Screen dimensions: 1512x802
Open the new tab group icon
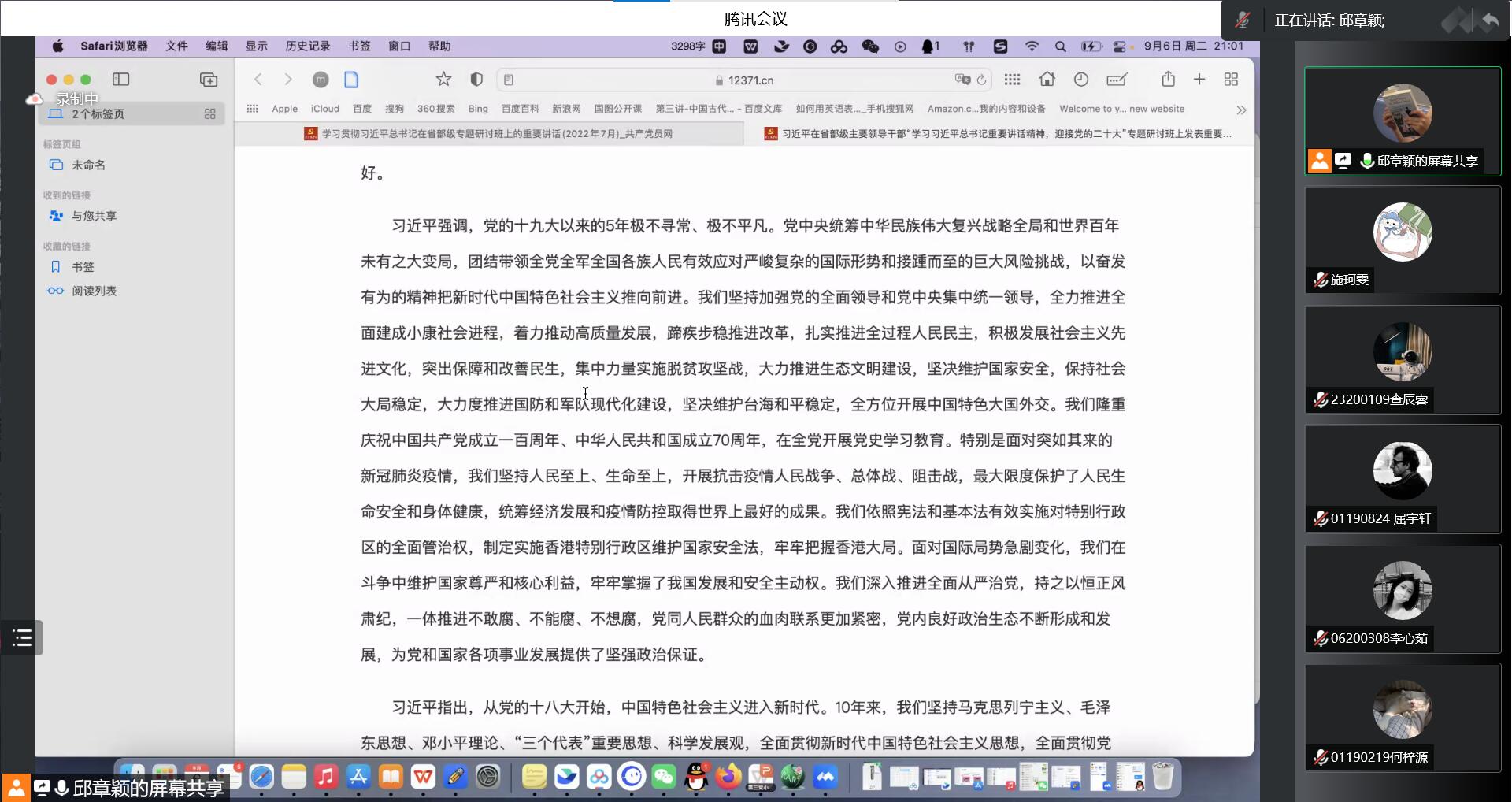tap(209, 80)
